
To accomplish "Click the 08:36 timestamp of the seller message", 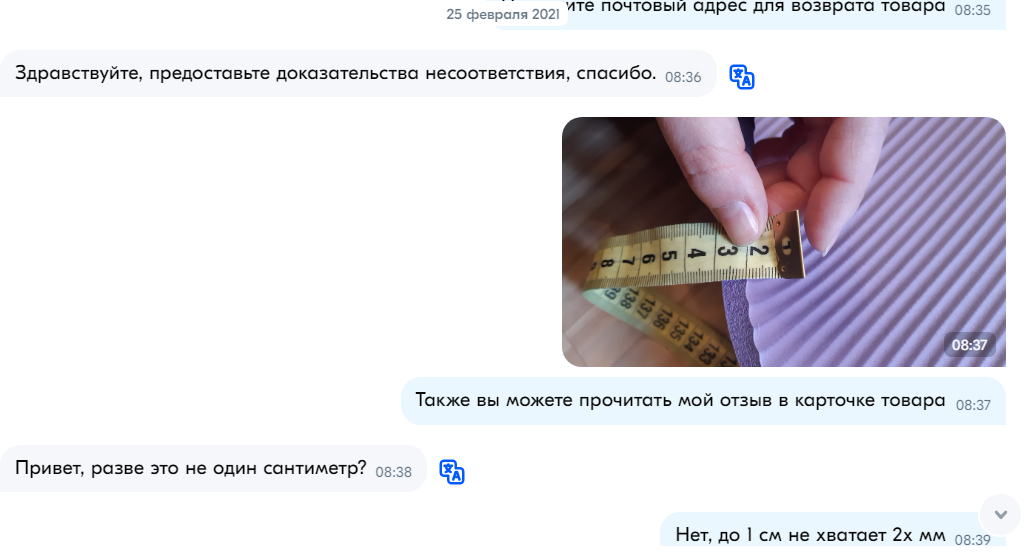I will tap(683, 77).
